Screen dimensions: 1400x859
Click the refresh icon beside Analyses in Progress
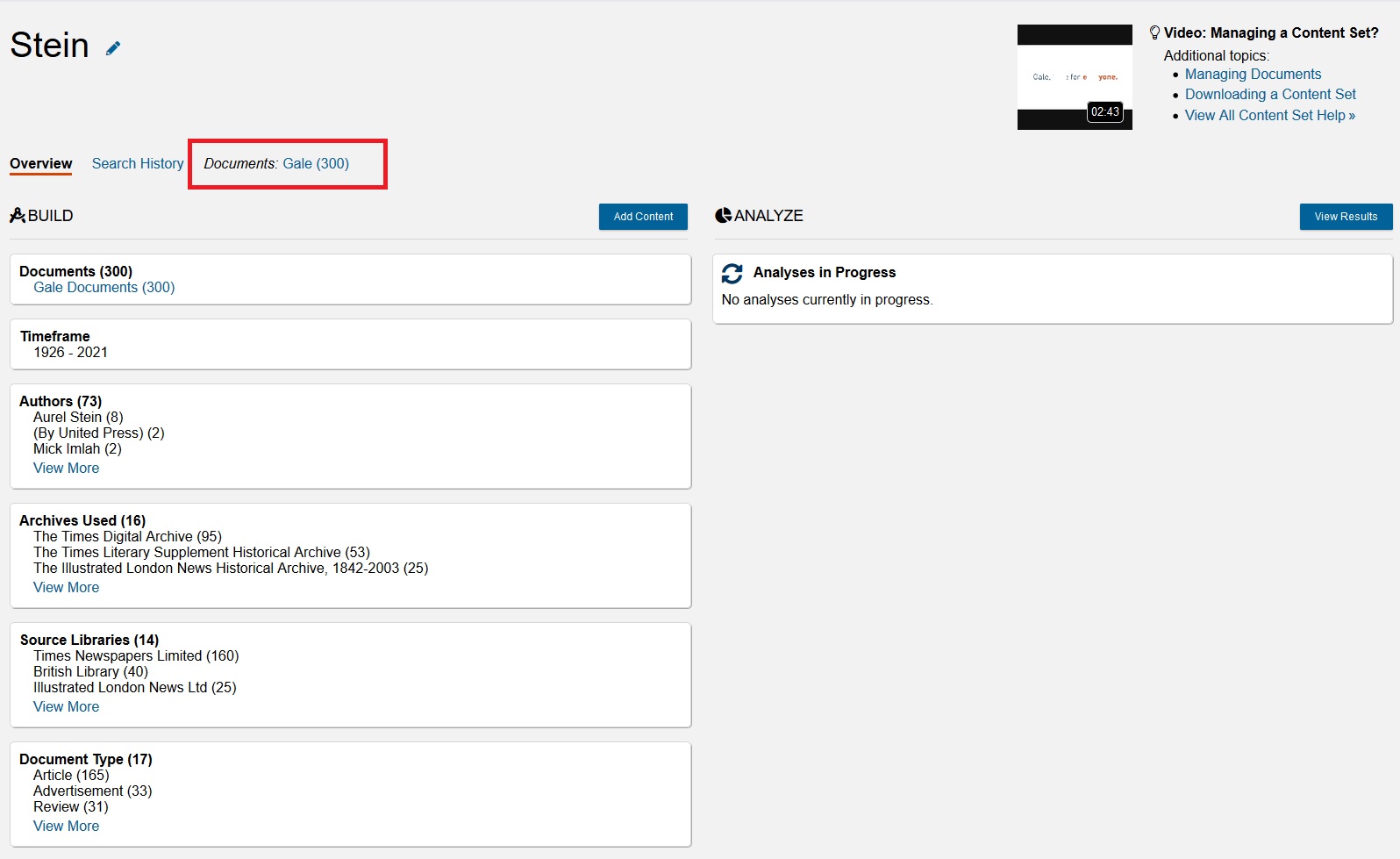coord(732,274)
